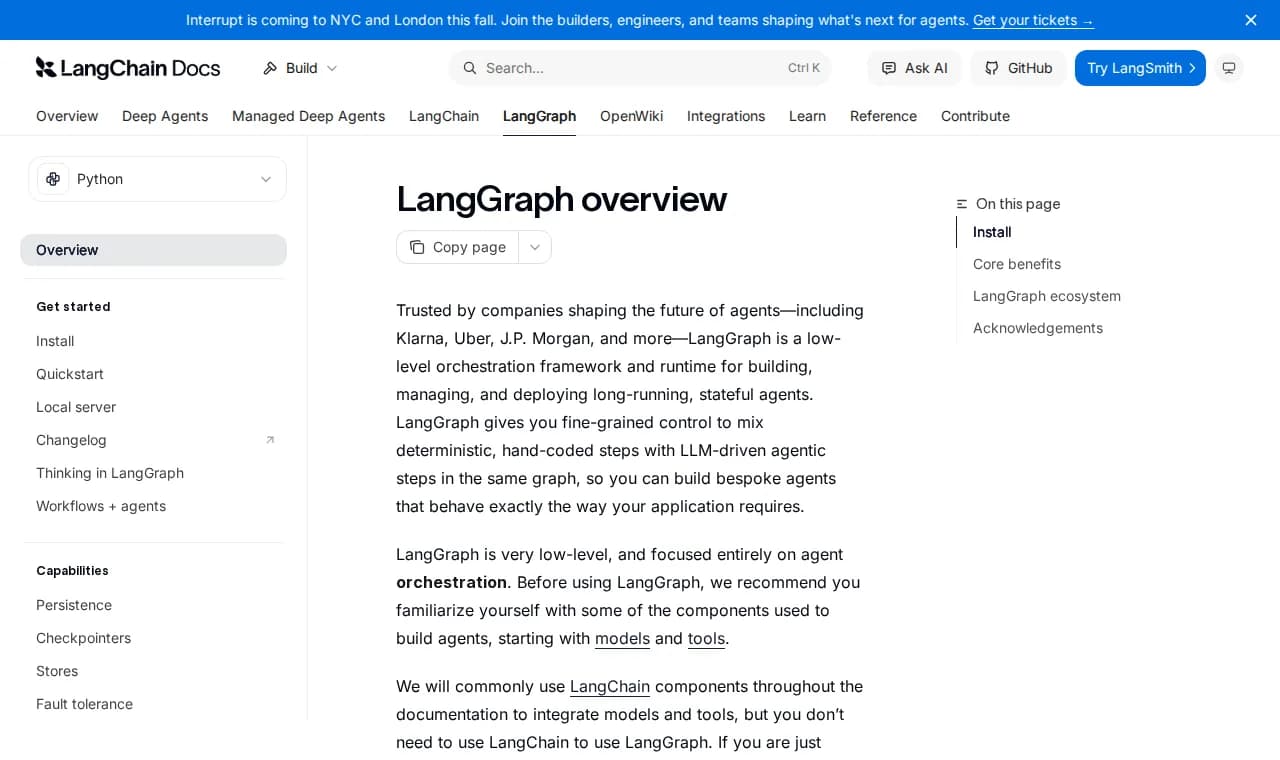
Task: Open the Integrations tab
Action: pos(726,116)
